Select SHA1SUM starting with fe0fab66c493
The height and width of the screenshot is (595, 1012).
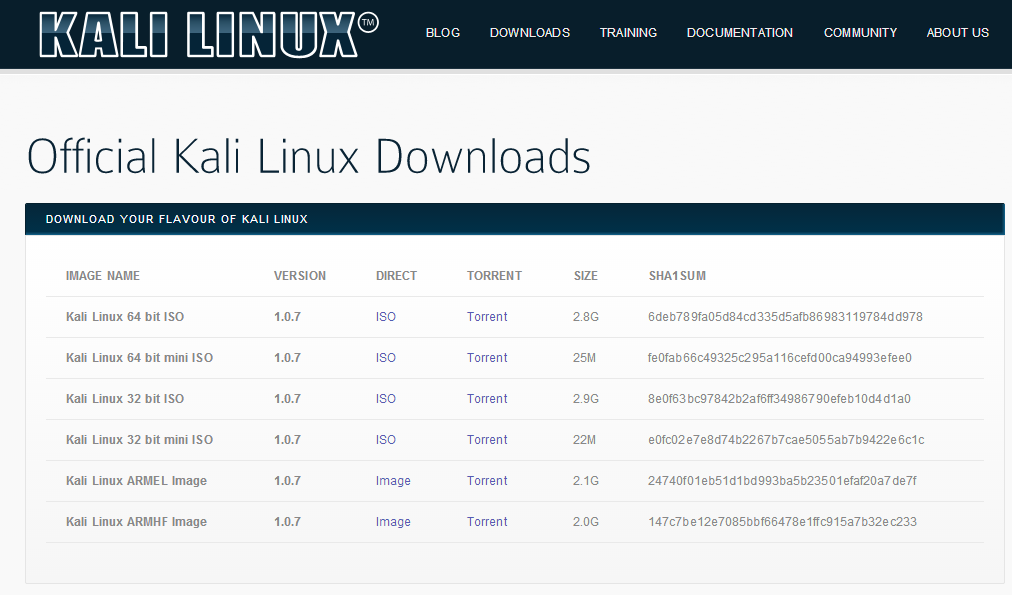[x=780, y=358]
